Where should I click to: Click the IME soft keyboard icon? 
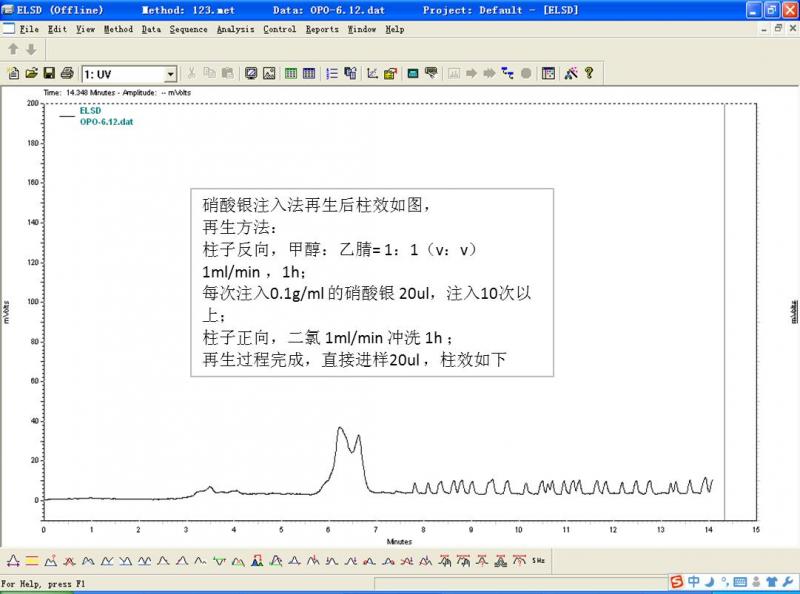740,582
